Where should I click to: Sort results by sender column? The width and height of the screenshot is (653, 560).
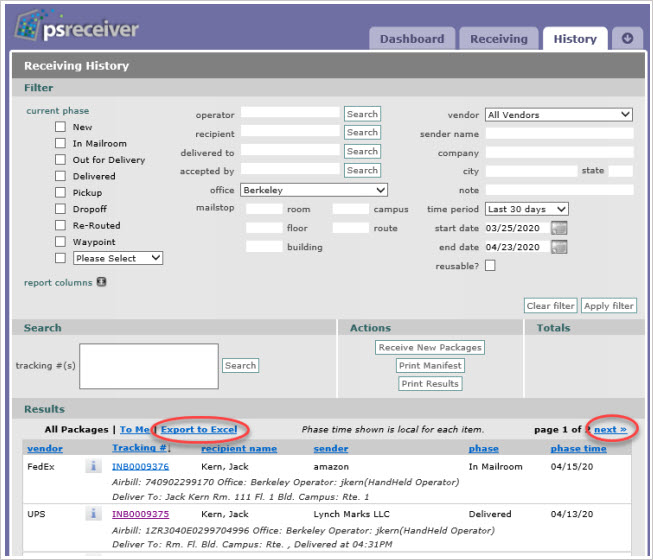[331, 448]
